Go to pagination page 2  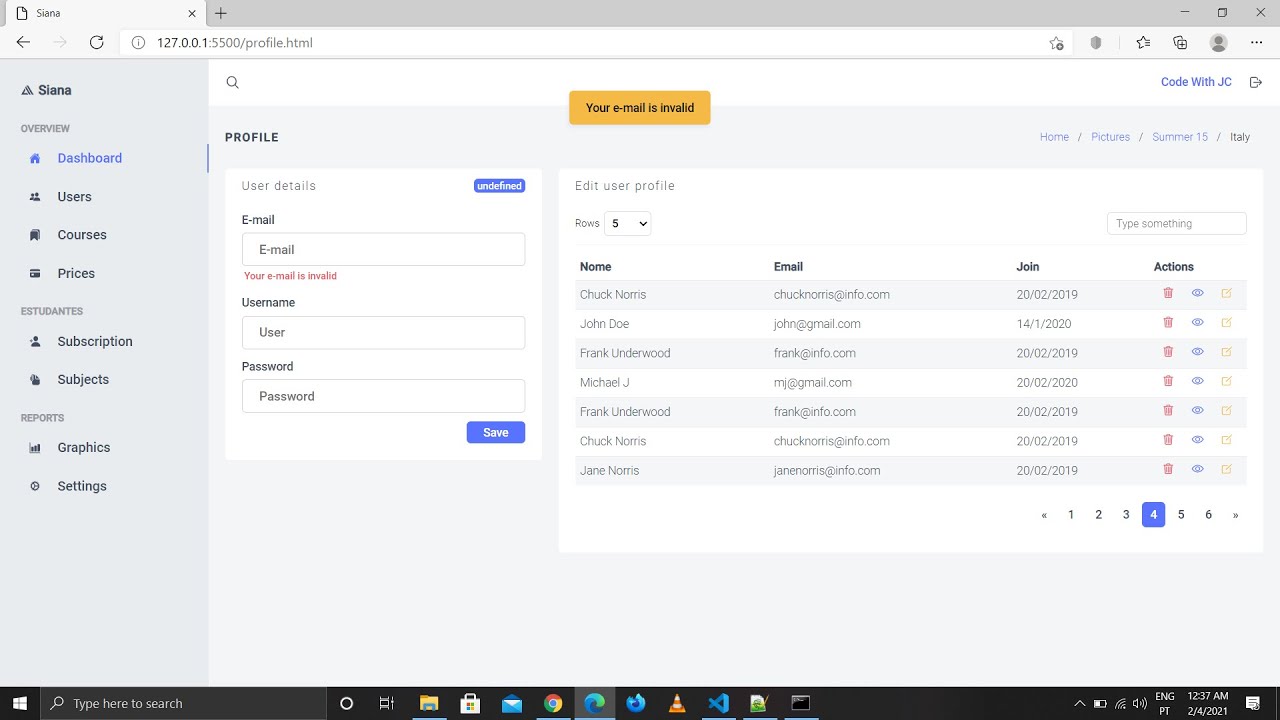tap(1098, 514)
